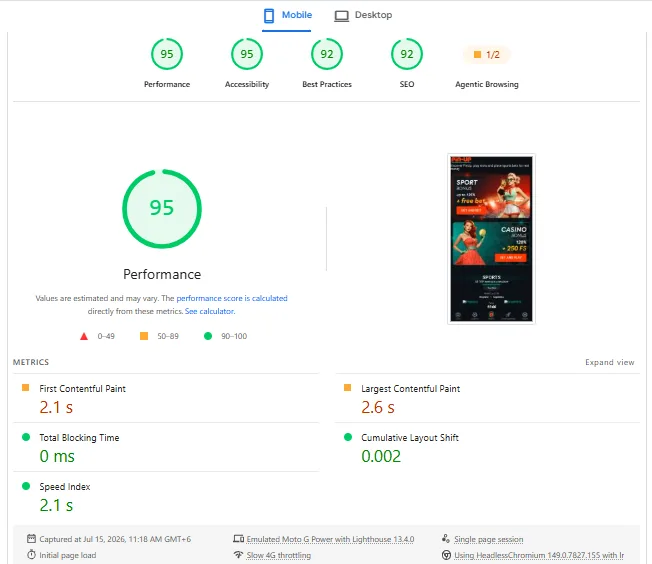Open Using HeadlessChromium 149.0.7827.155 details
The width and height of the screenshot is (652, 564).
coord(539,555)
